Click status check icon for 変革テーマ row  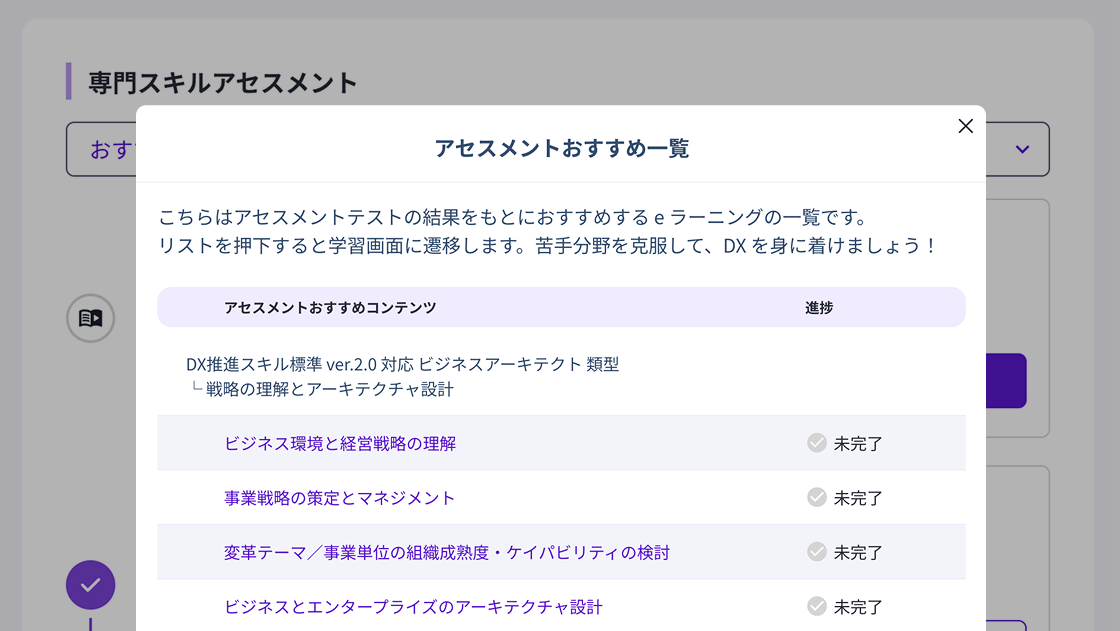[x=816, y=552]
